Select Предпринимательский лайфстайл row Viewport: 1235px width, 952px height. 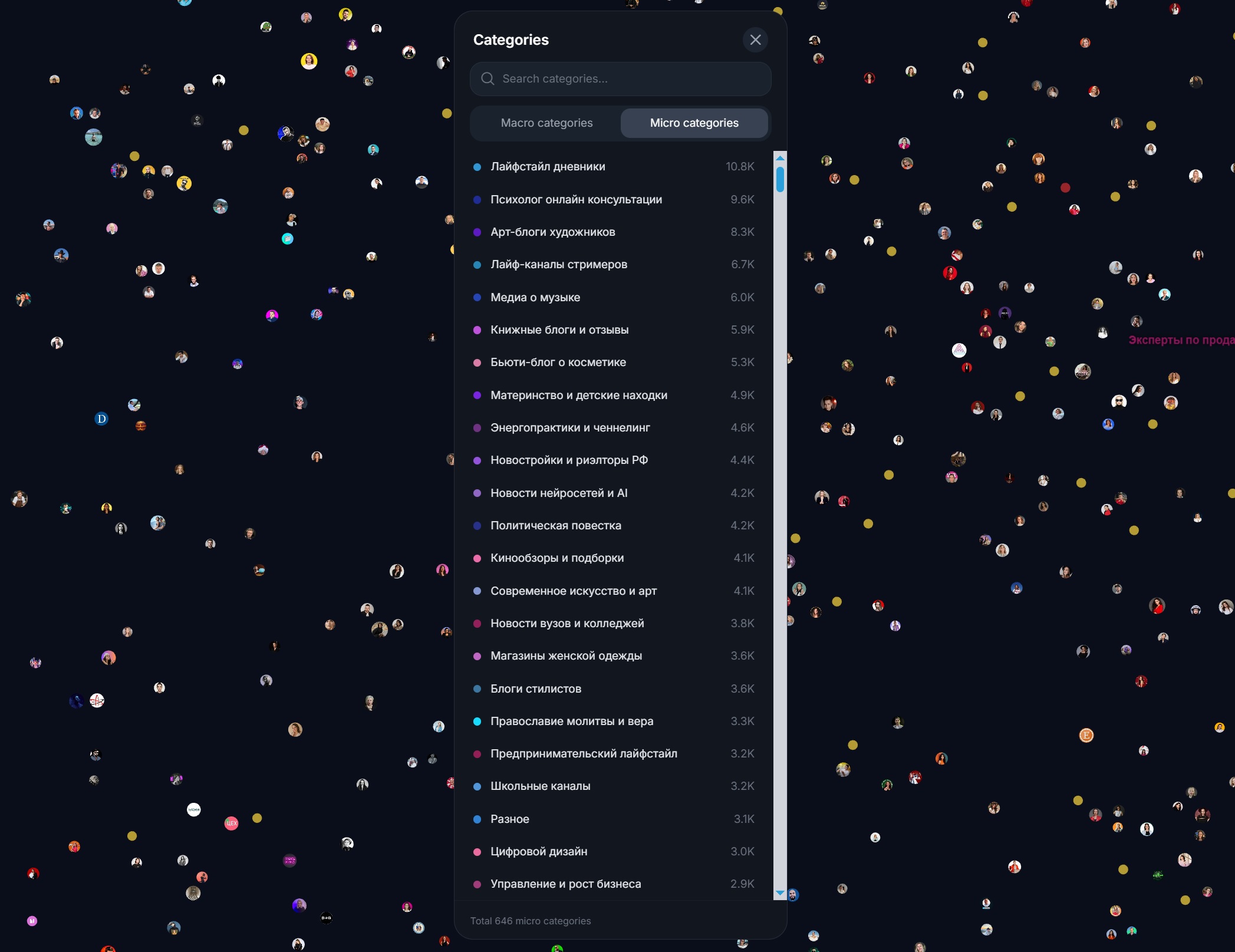tap(614, 754)
